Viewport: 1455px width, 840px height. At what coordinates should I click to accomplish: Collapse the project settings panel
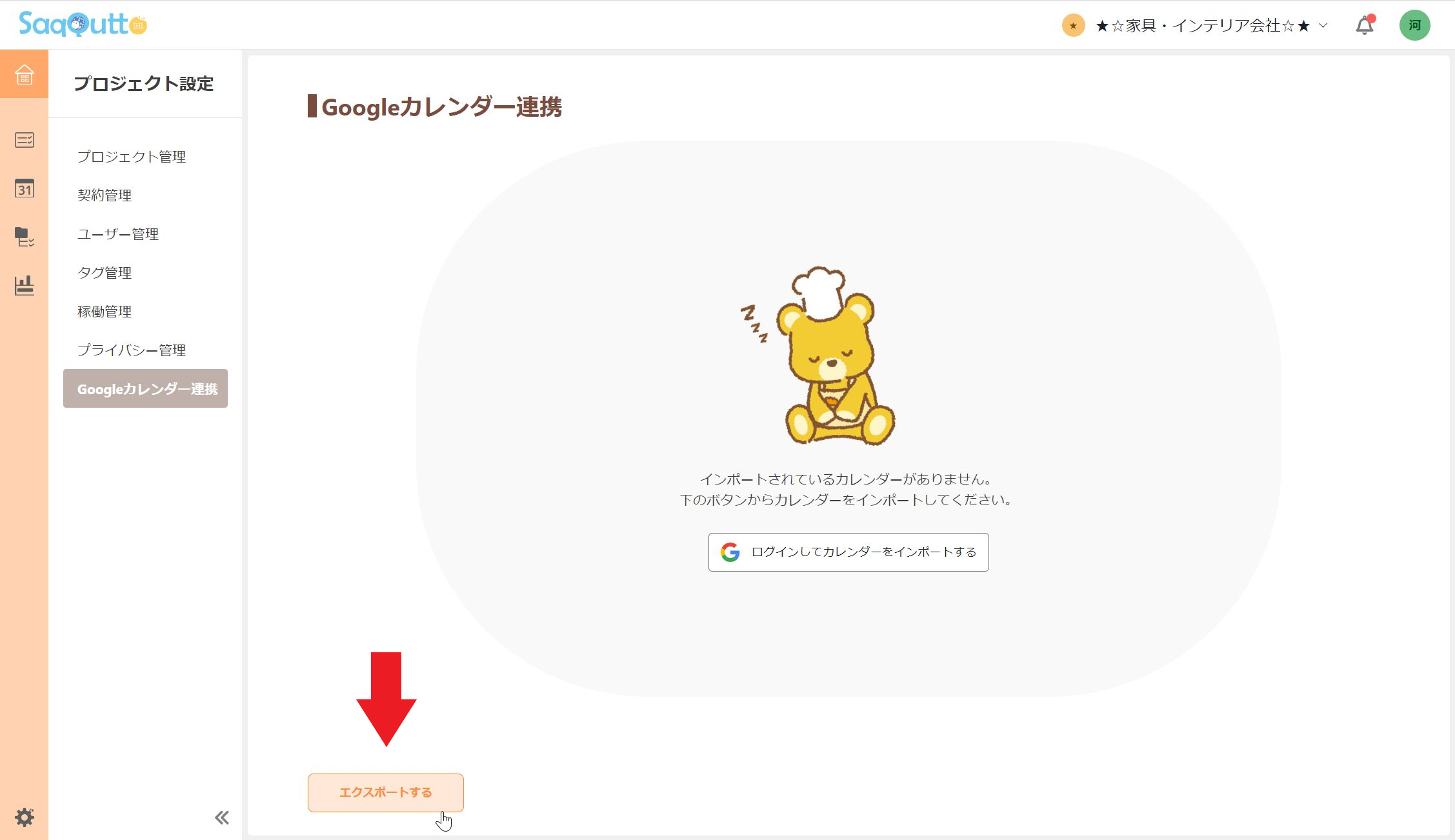[222, 817]
